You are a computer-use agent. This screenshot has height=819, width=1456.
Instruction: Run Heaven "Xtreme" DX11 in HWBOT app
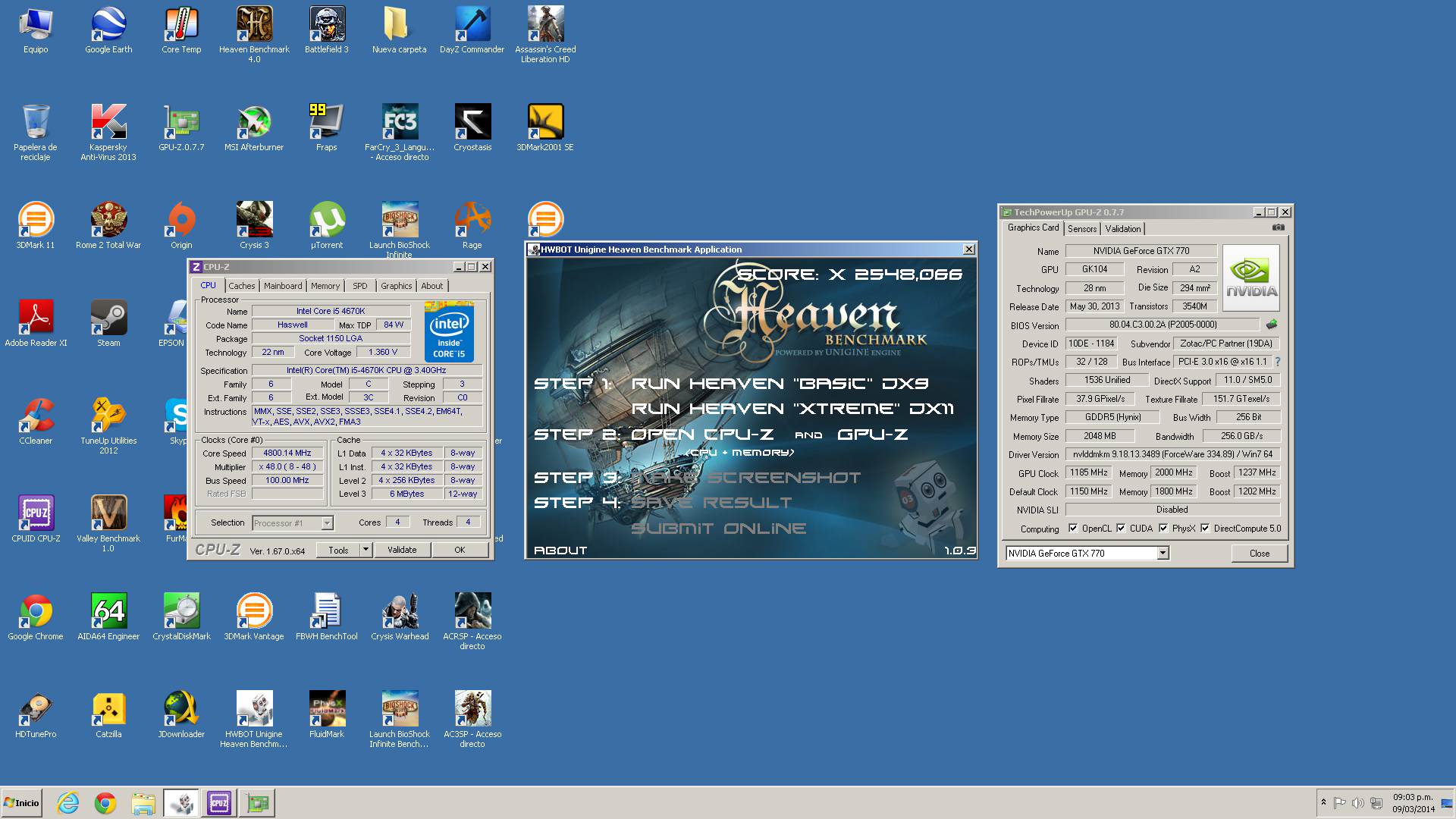click(792, 409)
